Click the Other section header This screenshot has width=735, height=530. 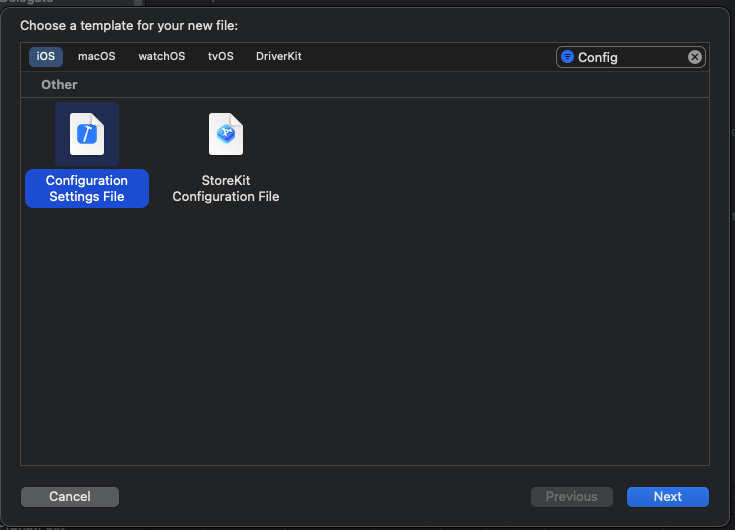pos(59,85)
